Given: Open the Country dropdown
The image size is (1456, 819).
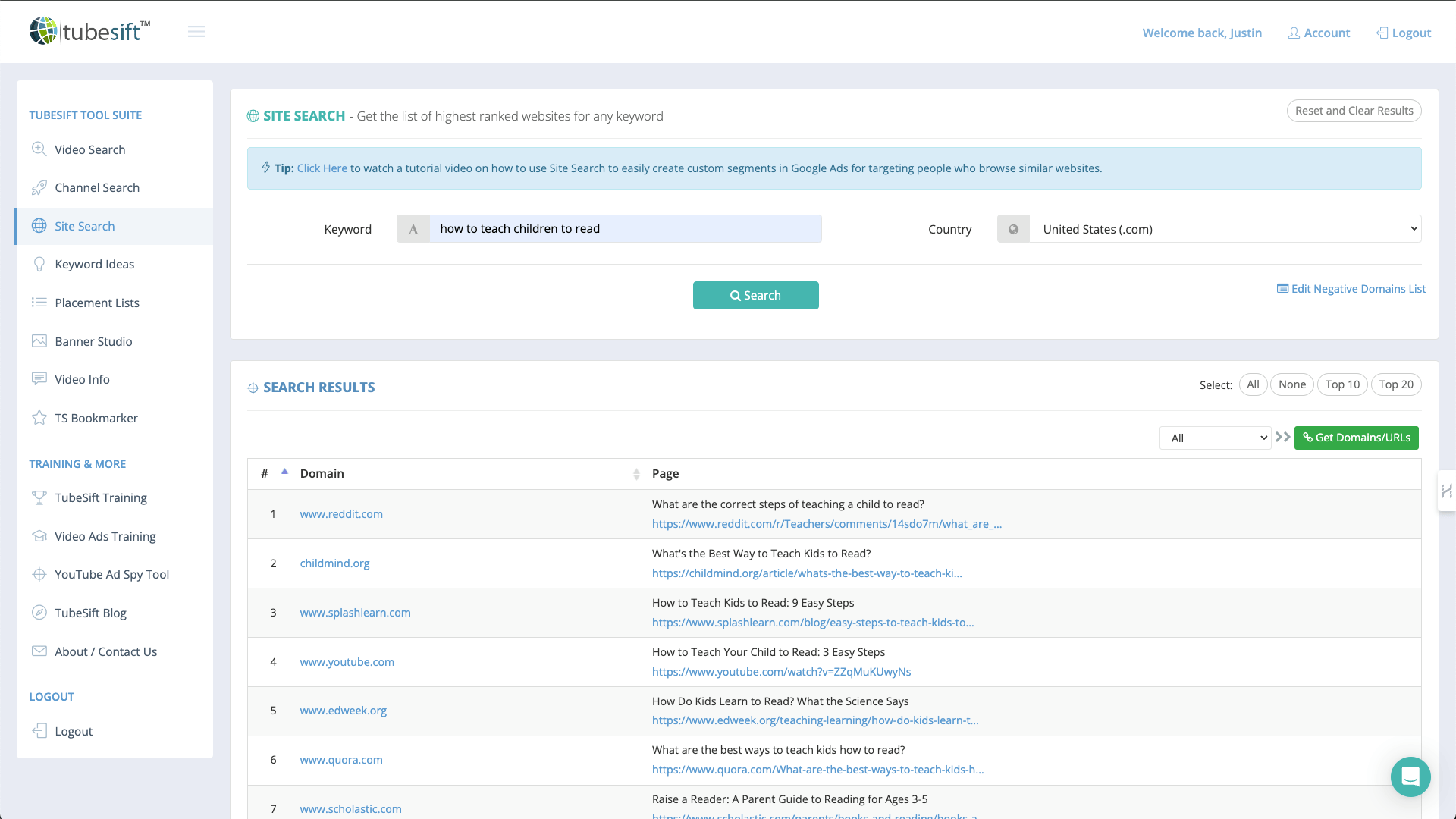Looking at the screenshot, I should click(x=1224, y=229).
